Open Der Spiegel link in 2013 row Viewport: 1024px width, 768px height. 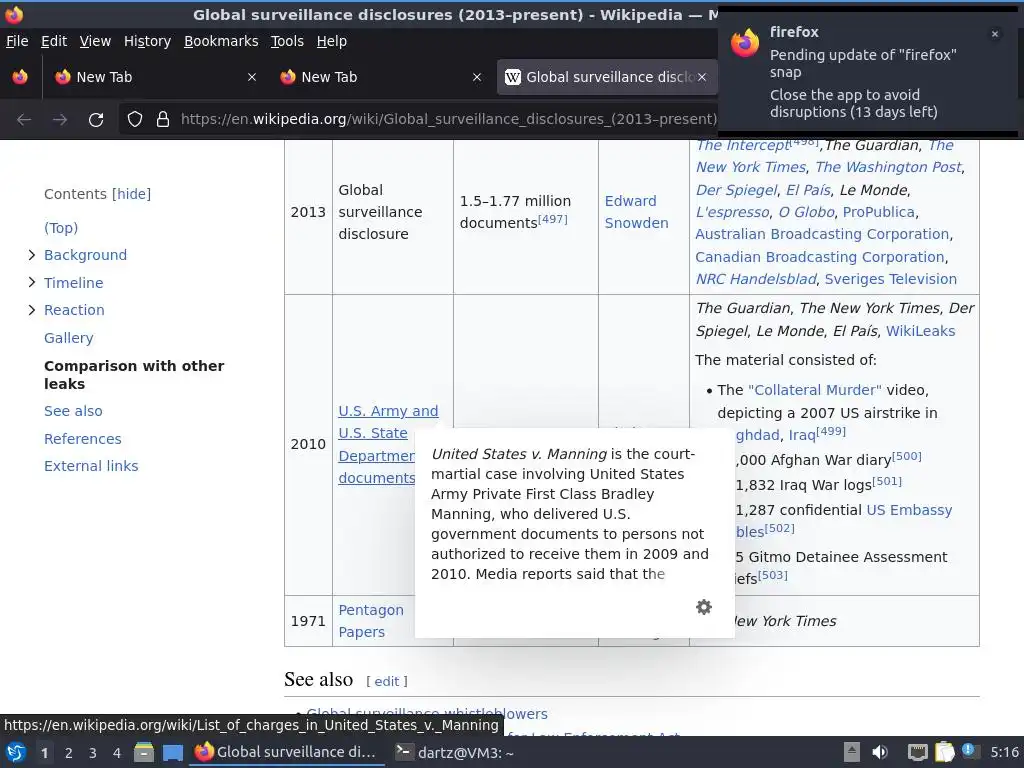tap(736, 189)
